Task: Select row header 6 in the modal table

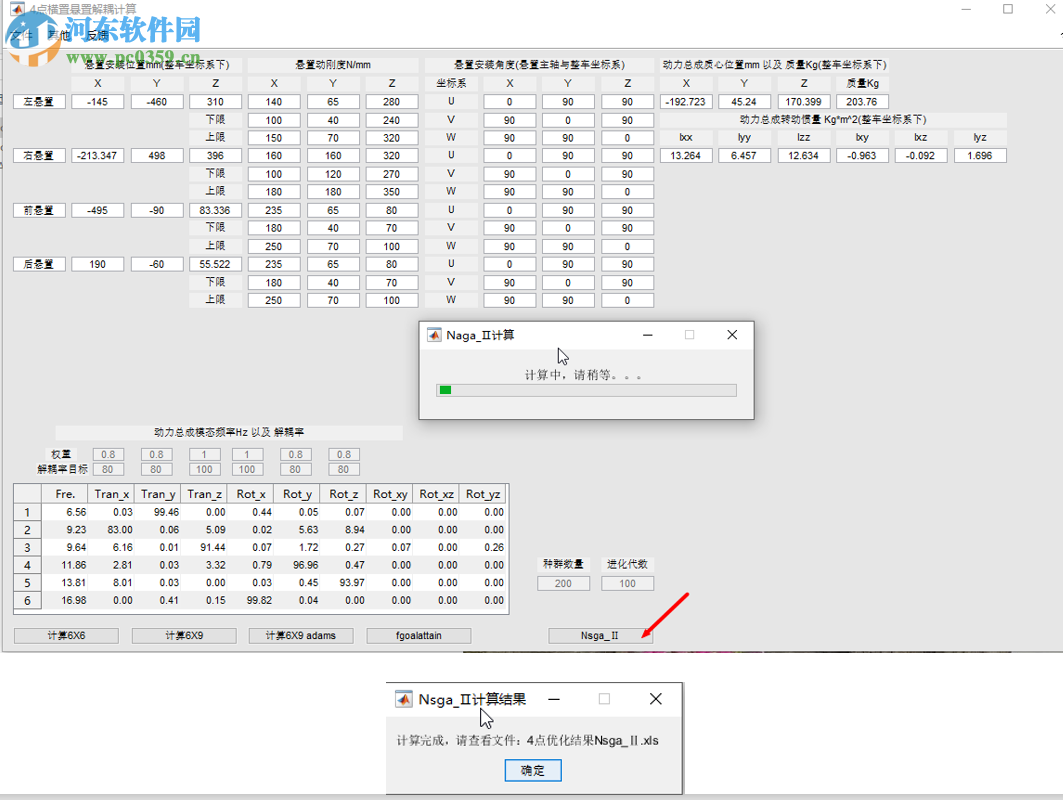Action: 27,601
